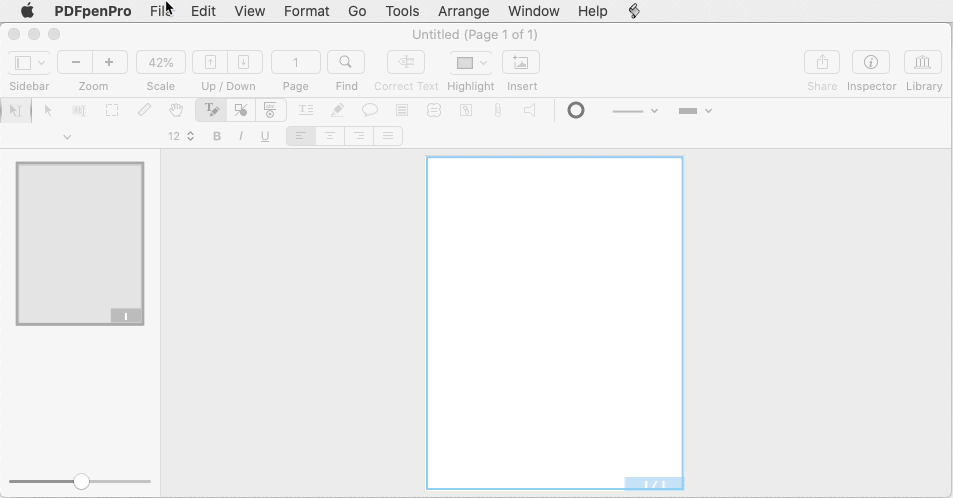Center align the text
Screen dimensions: 953x498
329,136
